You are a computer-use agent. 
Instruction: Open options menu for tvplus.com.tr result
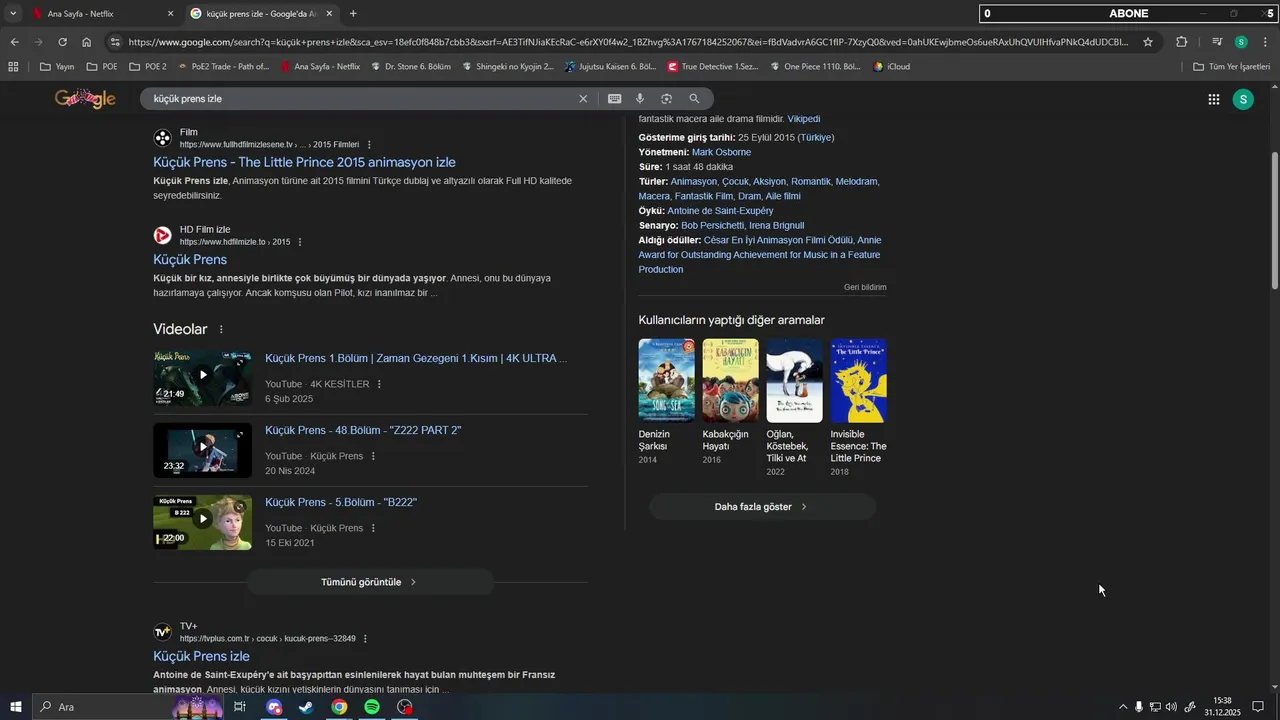pyautogui.click(x=365, y=639)
